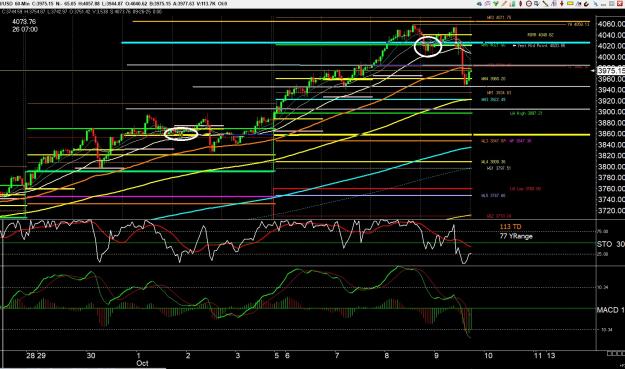Select the text comment box tool icon
This screenshot has width=625, height=369.
pos(537,4)
